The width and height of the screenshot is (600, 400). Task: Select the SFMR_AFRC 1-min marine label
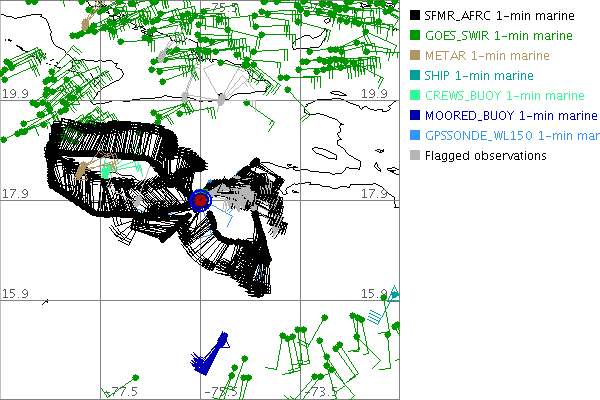498,16
